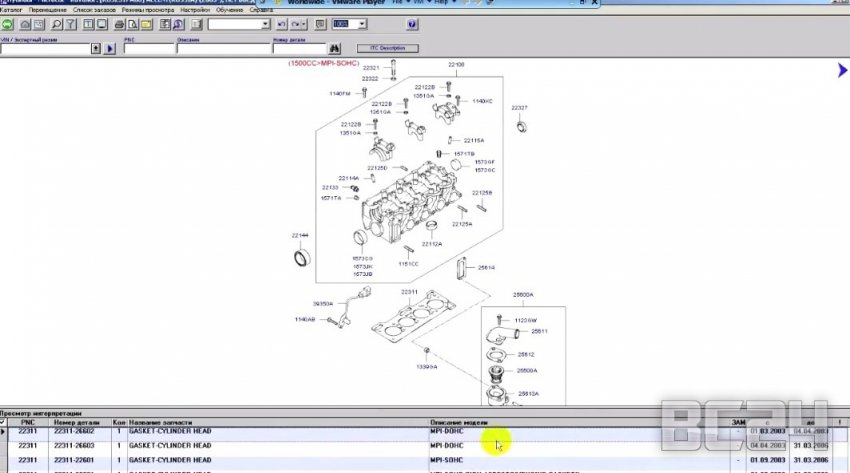Click the magnifier search toolbar icon
The image size is (850, 473).
pyautogui.click(x=57, y=23)
